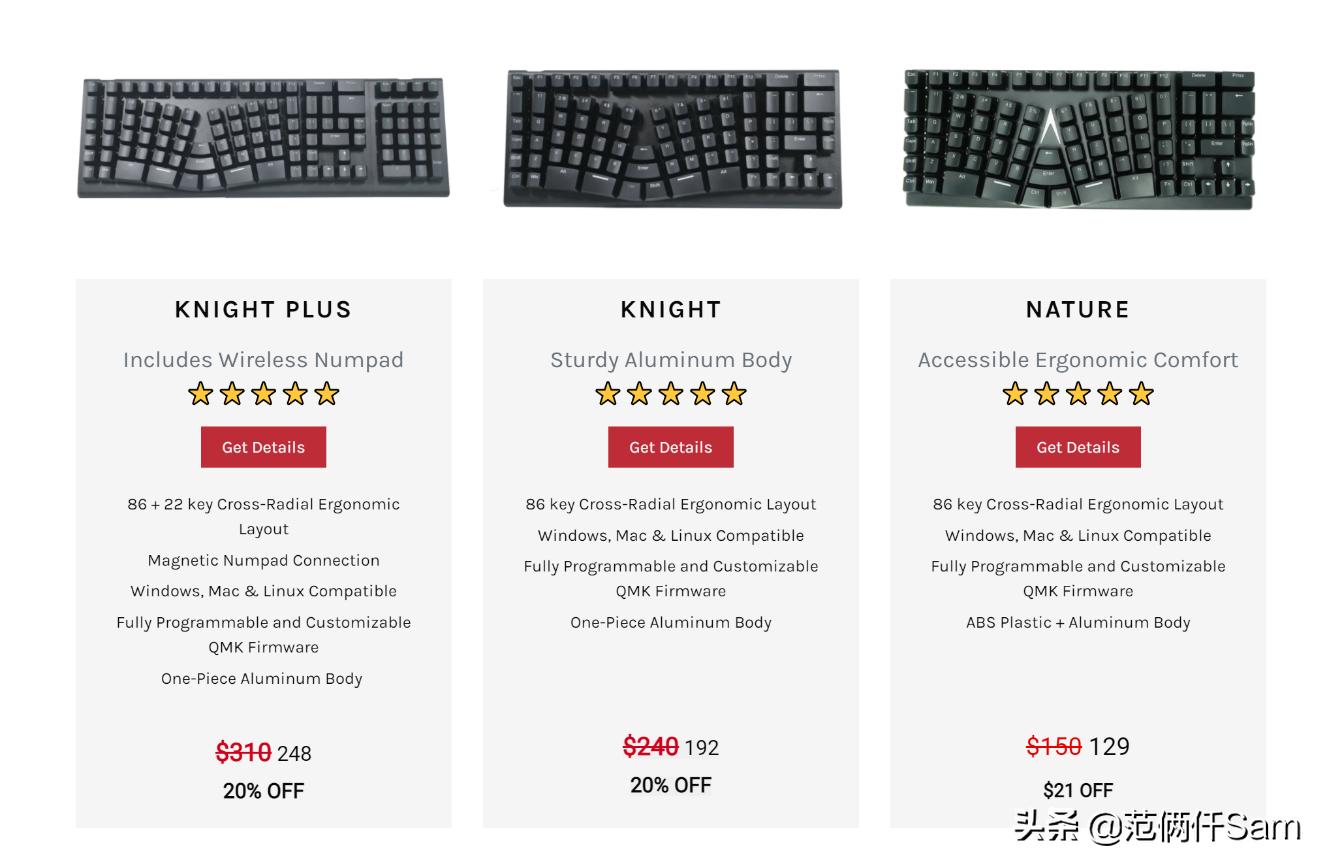This screenshot has height=868, width=1327.
Task: Click the NATURE product title
Action: [1078, 310]
